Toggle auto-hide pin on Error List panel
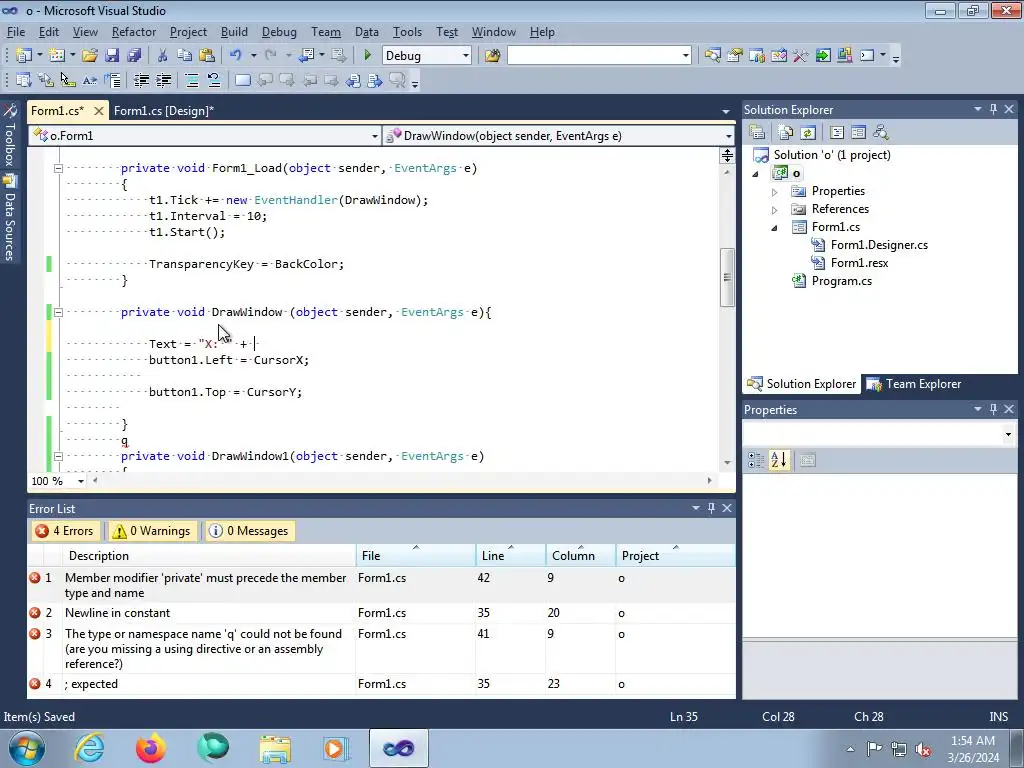This screenshot has height=768, width=1024. (x=711, y=508)
